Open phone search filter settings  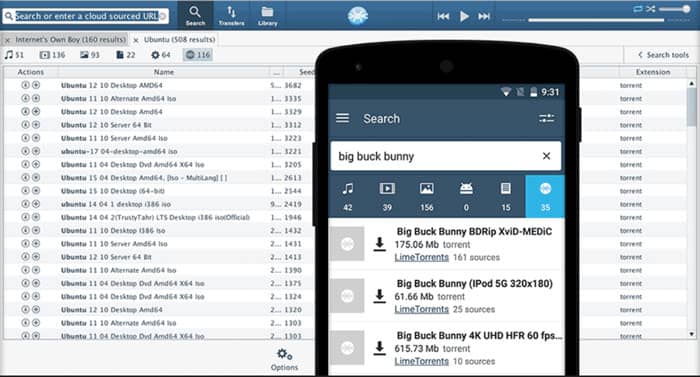coord(546,118)
